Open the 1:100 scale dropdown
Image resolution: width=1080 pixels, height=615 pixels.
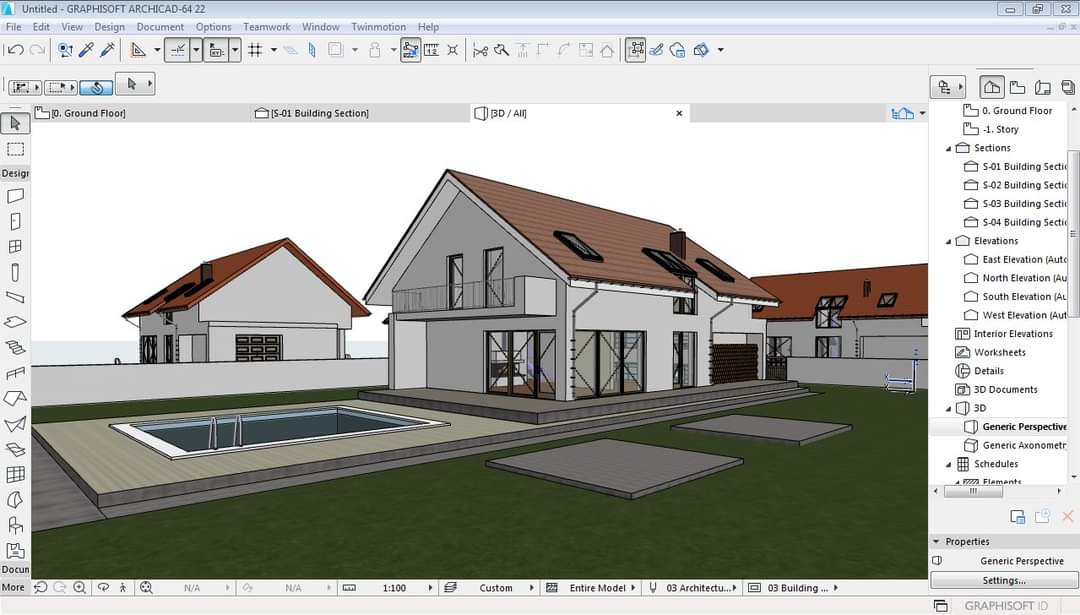[x=431, y=588]
